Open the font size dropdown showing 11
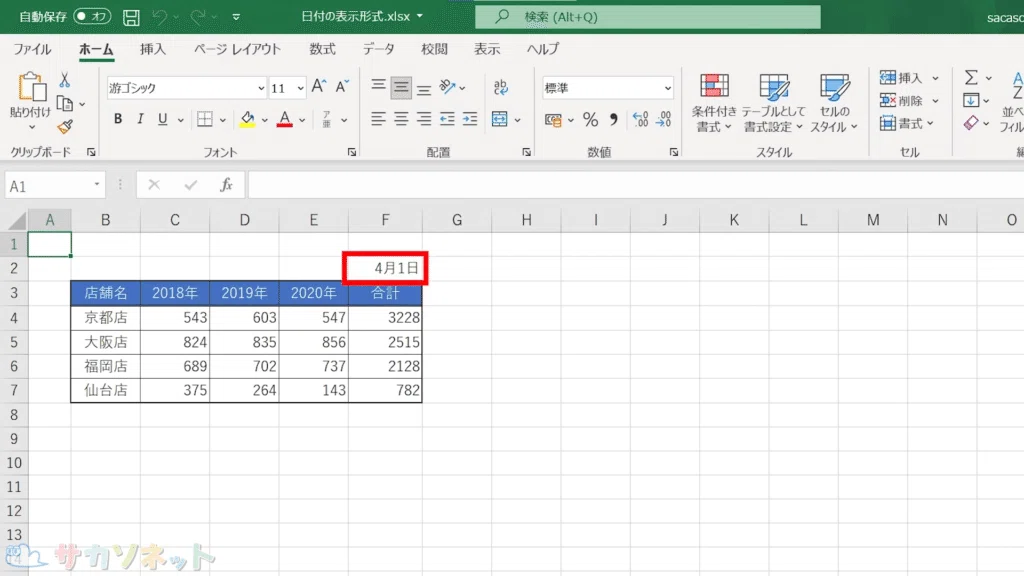This screenshot has height=576, width=1024. click(300, 88)
